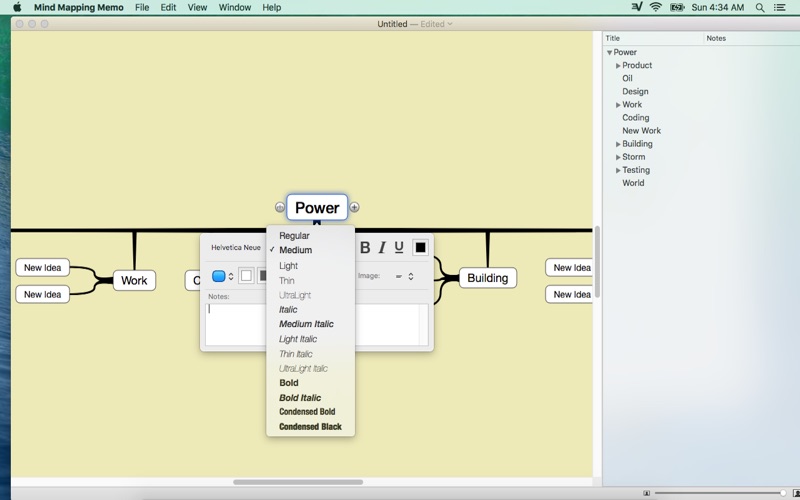
Task: Click Helvetica Neue font name selector
Action: (236, 247)
